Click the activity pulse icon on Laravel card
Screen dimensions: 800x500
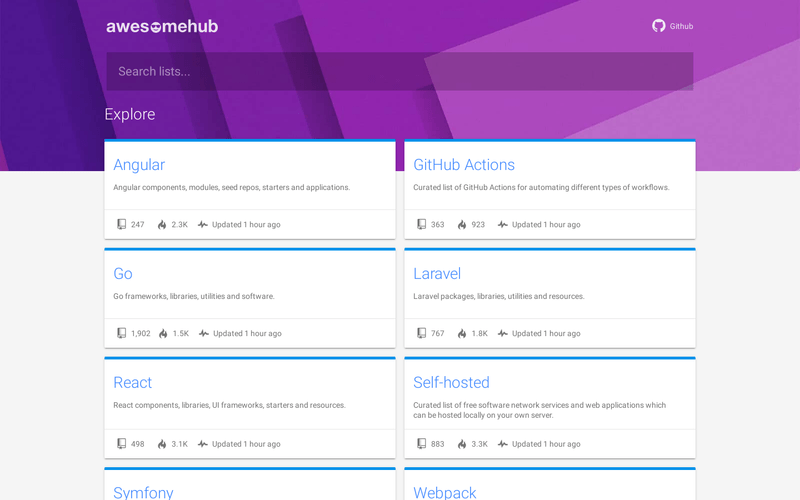click(503, 334)
